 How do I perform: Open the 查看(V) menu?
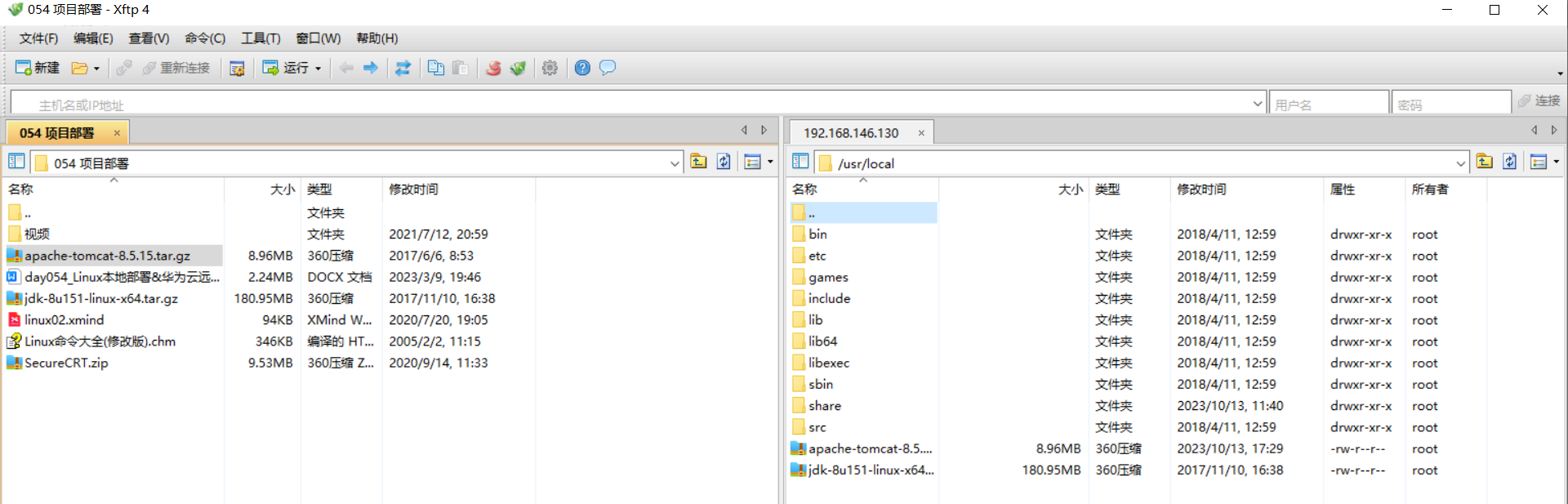(x=149, y=38)
